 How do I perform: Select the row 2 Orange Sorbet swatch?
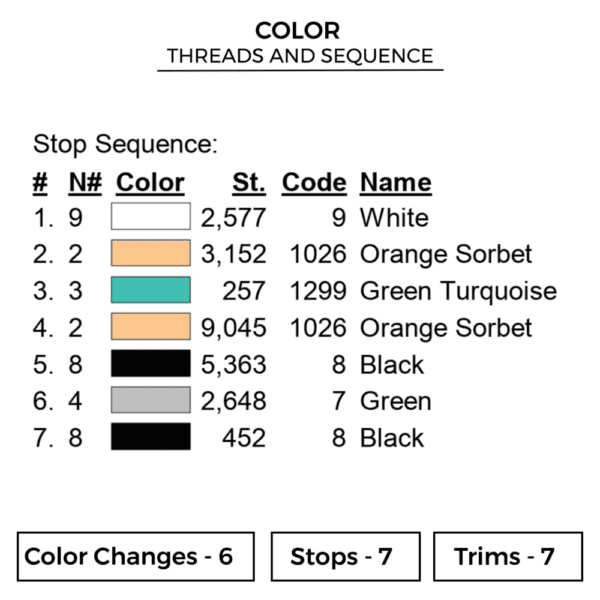click(150, 254)
